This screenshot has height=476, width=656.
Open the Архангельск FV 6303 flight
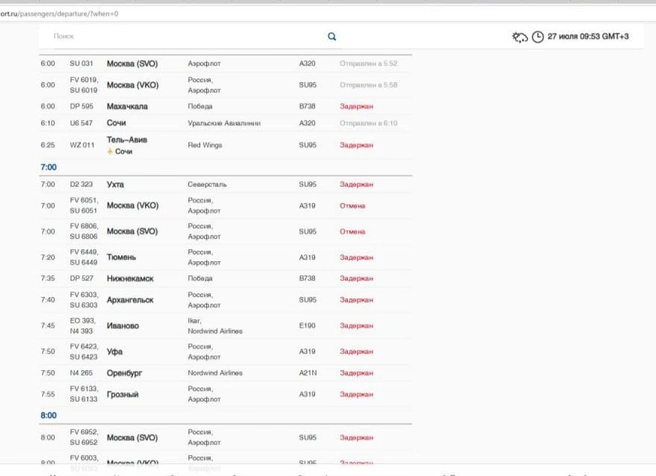(226, 300)
